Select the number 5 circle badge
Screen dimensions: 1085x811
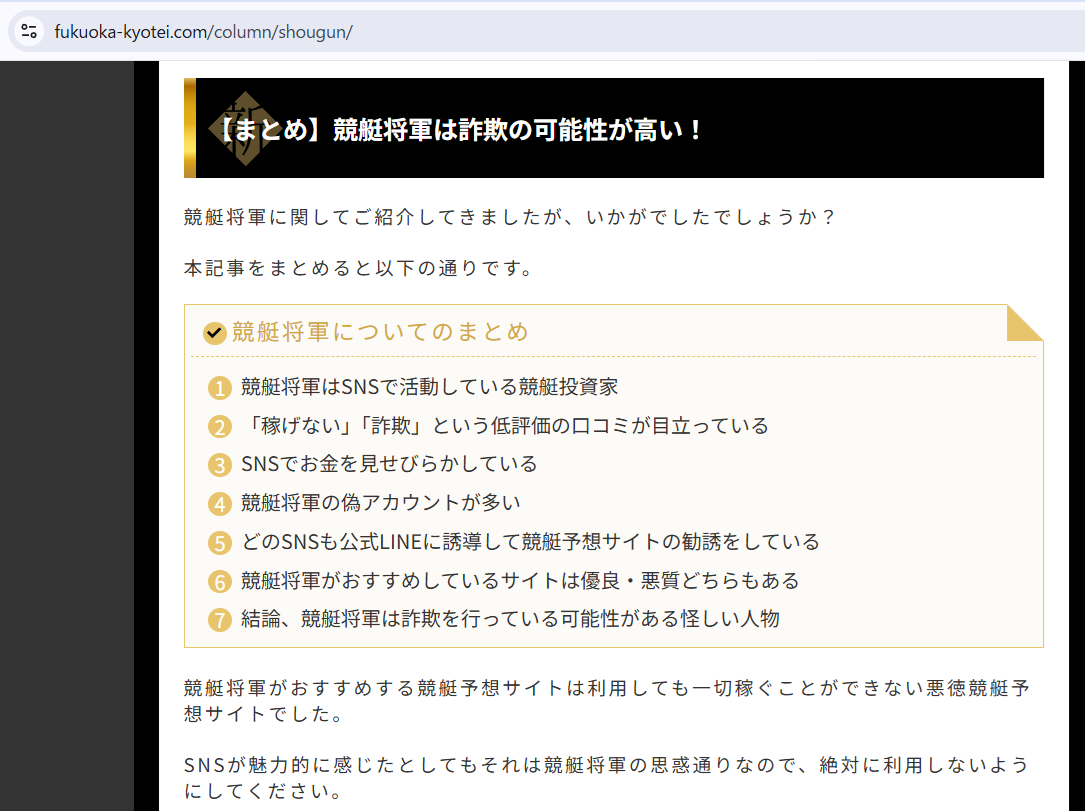pos(220,543)
